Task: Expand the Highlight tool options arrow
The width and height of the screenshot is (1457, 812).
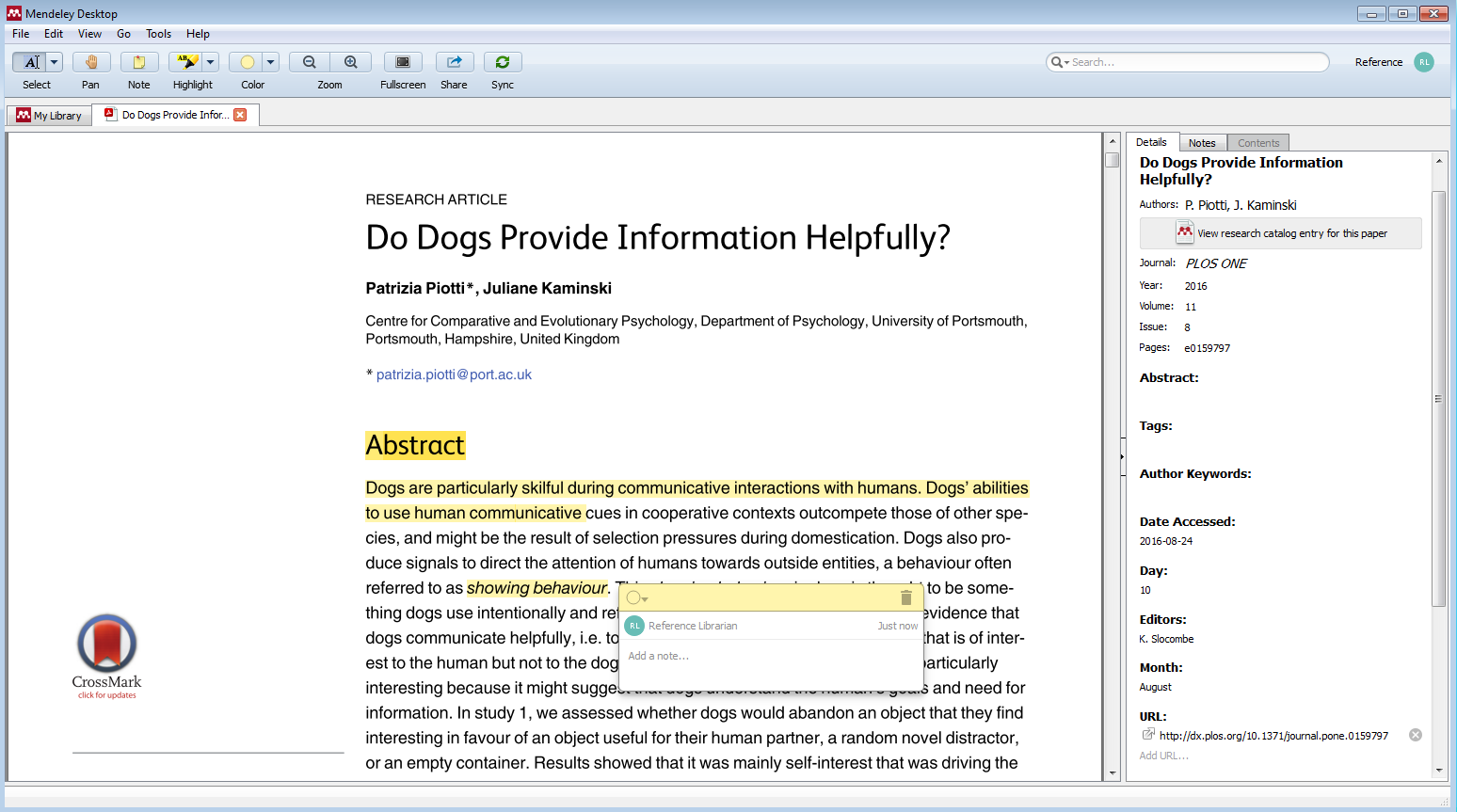Action: click(211, 62)
